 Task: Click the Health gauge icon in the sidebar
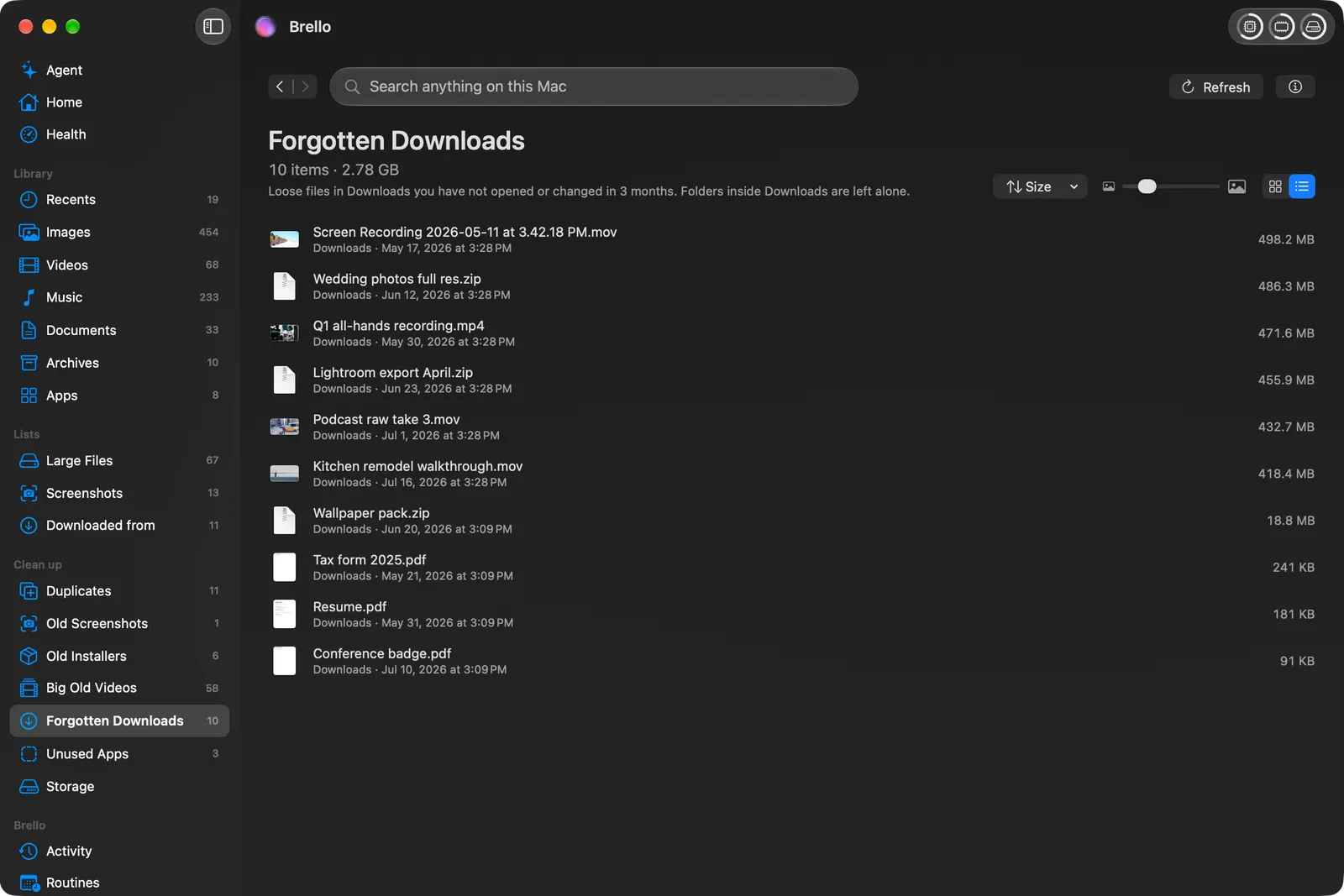29,134
